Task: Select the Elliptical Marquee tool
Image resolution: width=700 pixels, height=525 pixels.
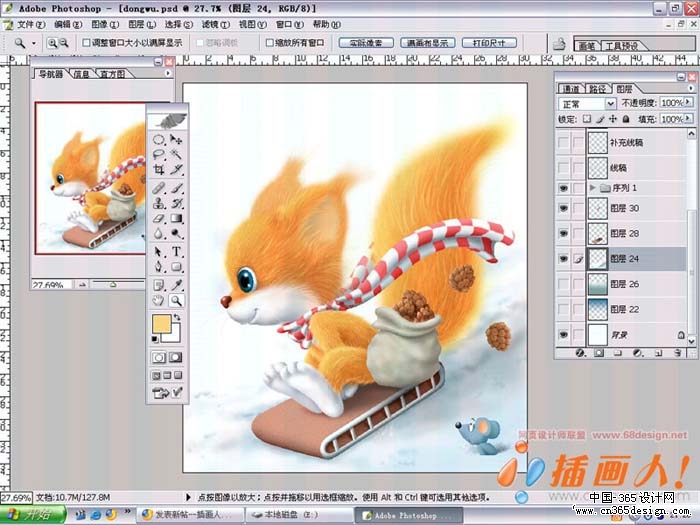Action: point(159,140)
